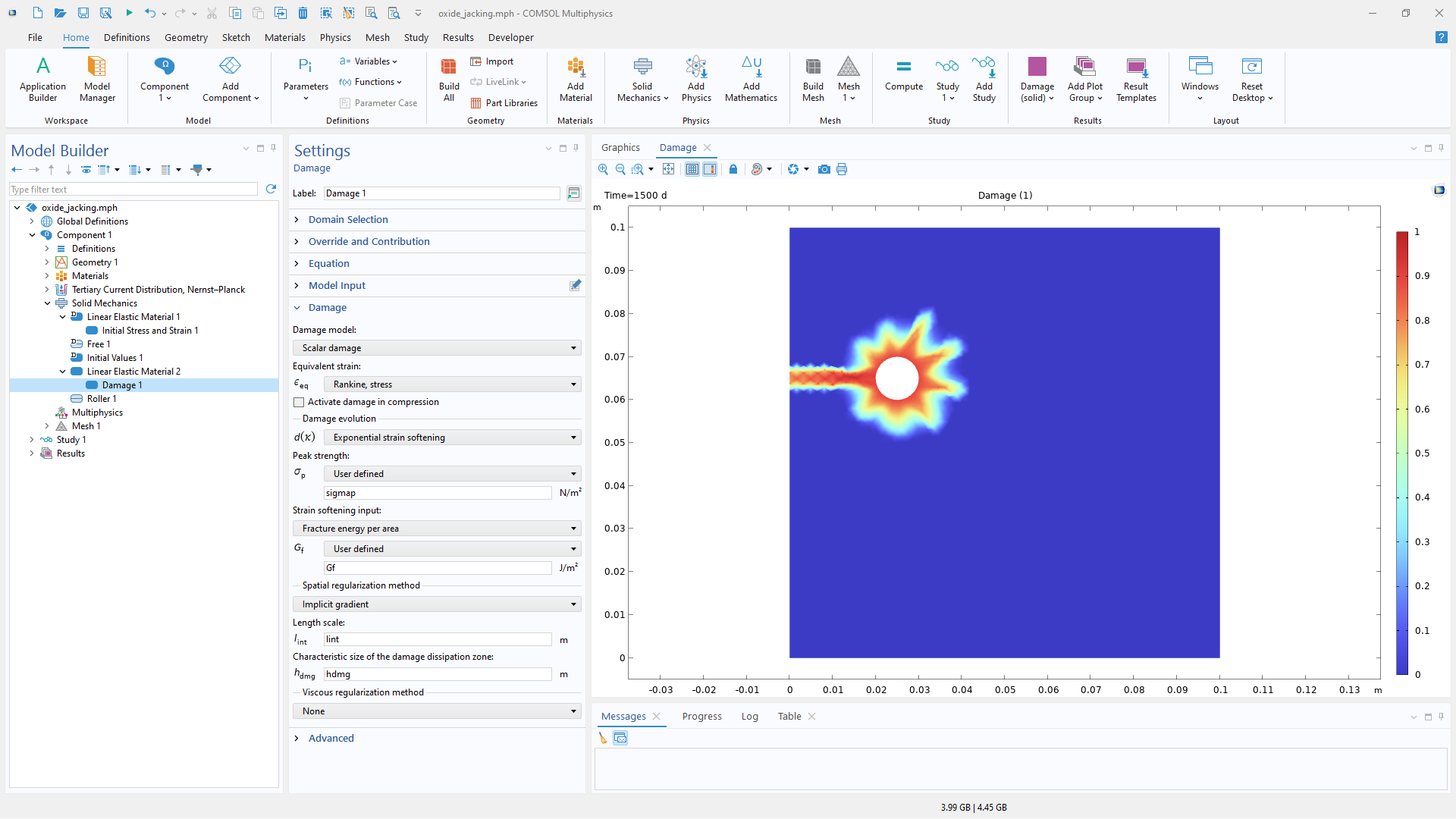Click the Zoom Extents icon in the plot toolbar
Screen dimensions: 1456x819
668,169
